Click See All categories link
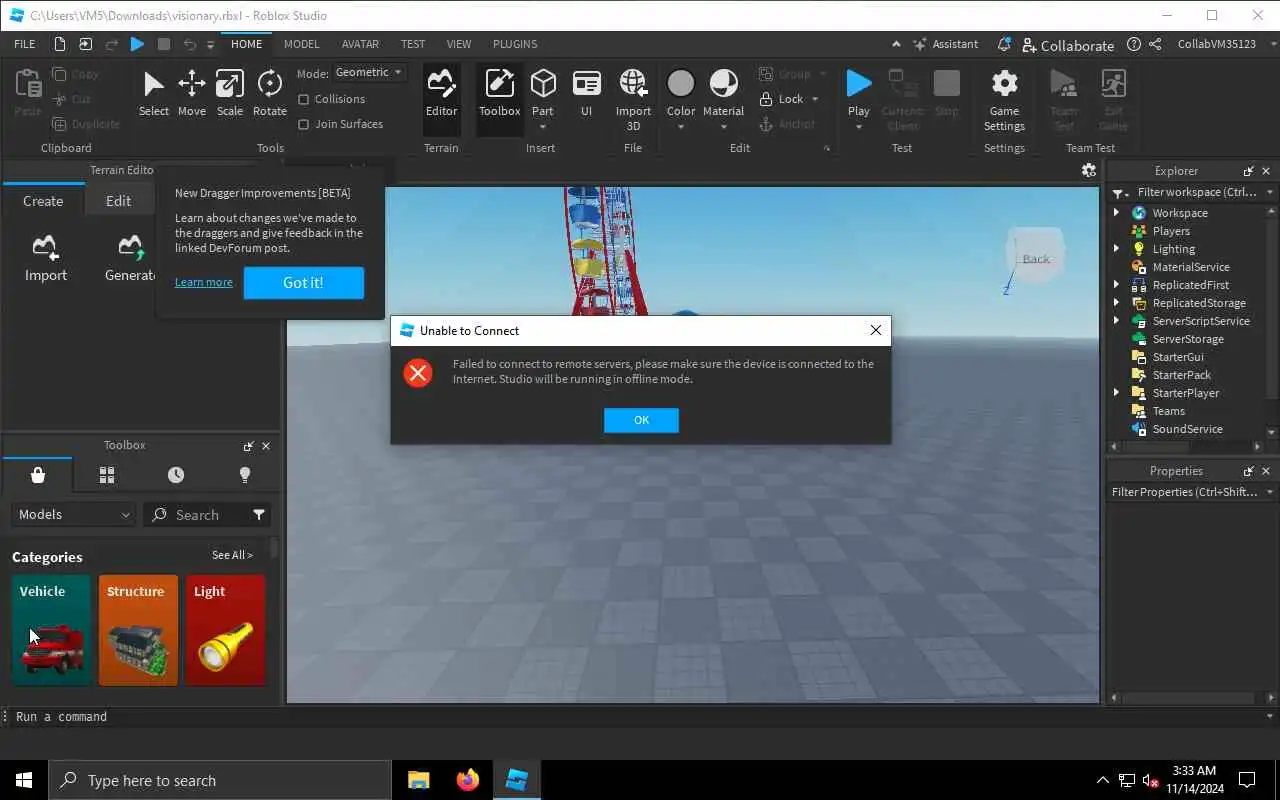The height and width of the screenshot is (800, 1280). point(232,555)
